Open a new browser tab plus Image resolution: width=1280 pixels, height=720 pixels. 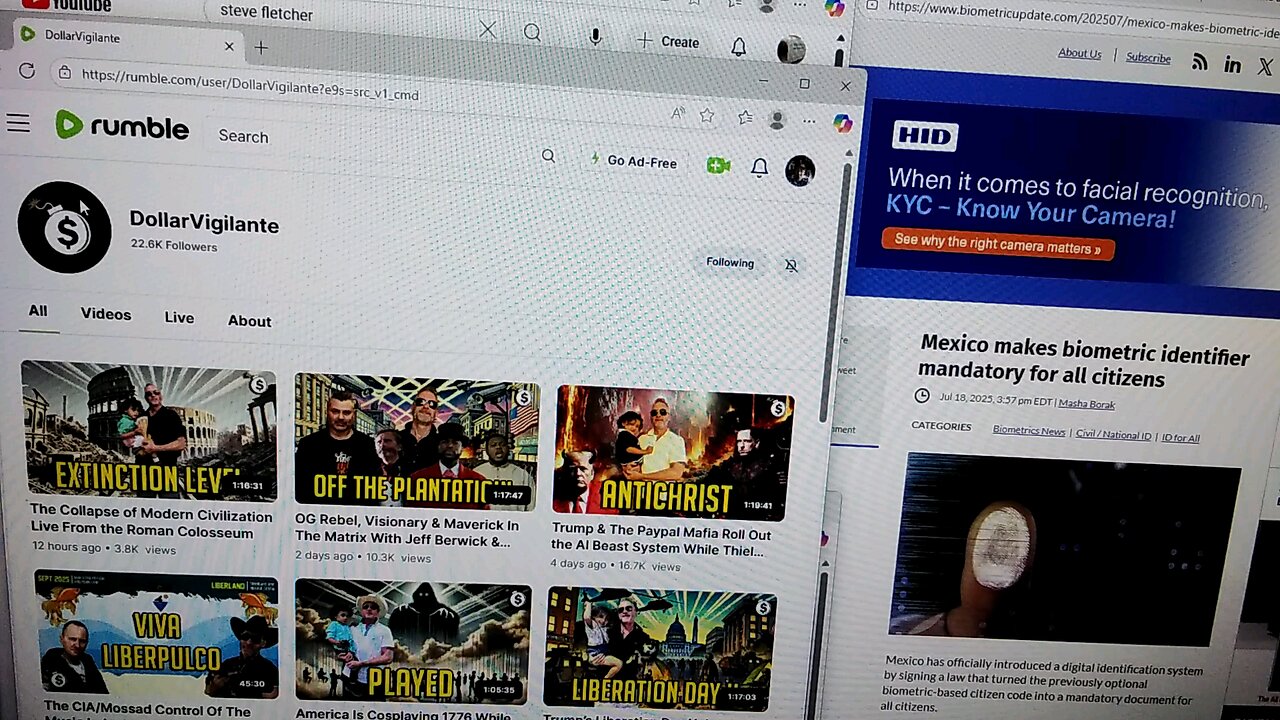coord(261,47)
